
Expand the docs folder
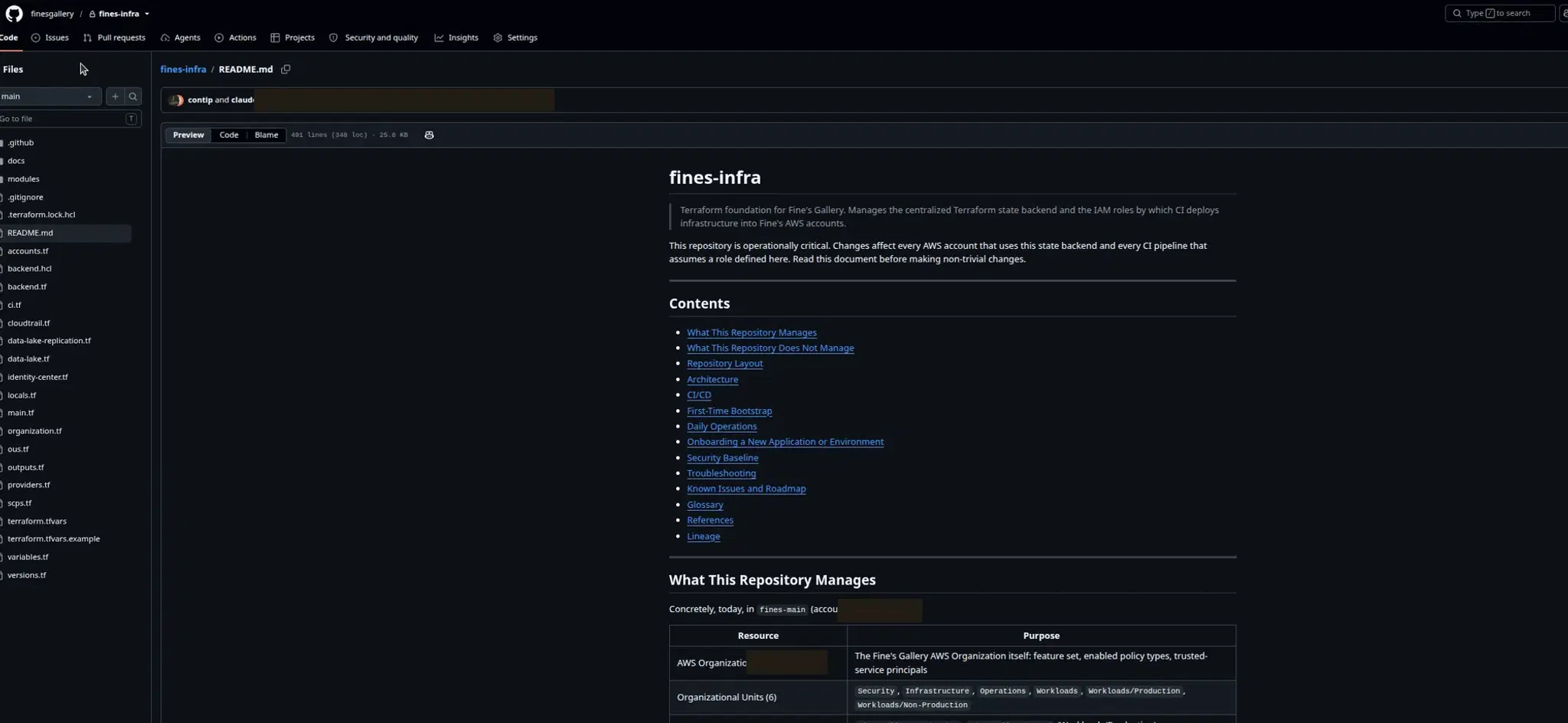pos(16,161)
